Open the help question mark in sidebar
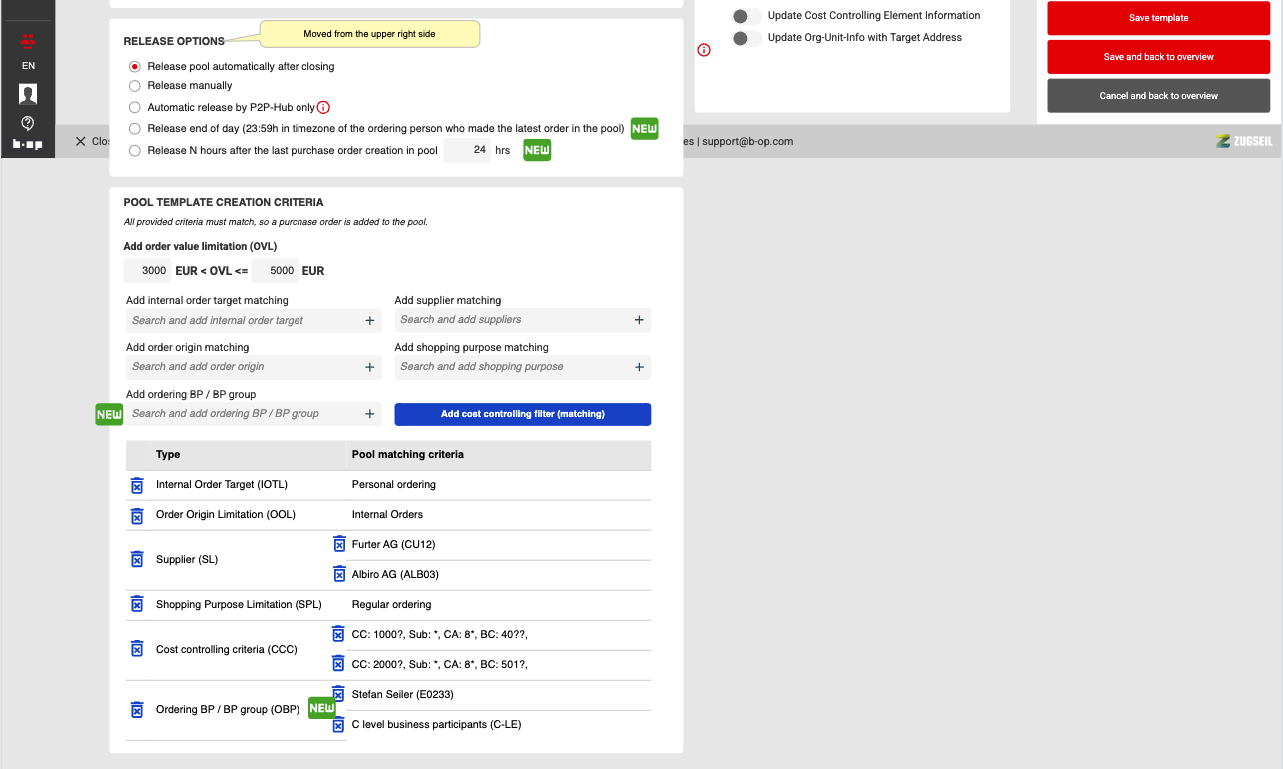This screenshot has width=1283, height=769. point(28,123)
